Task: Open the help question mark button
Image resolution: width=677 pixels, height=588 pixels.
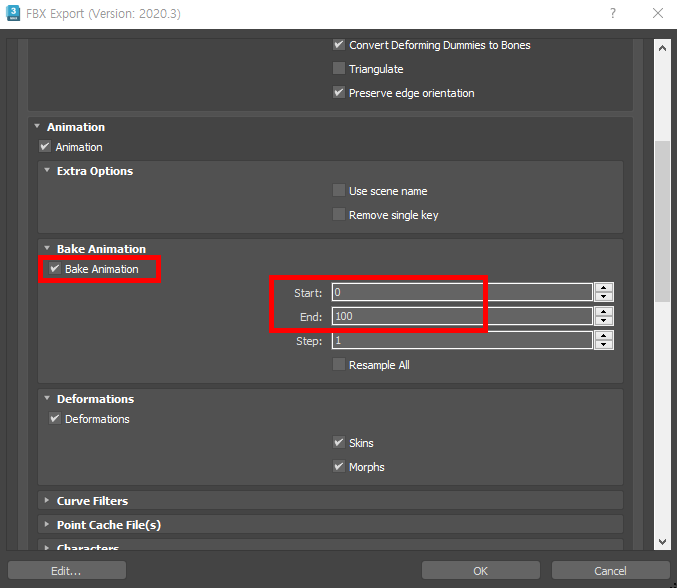Action: [613, 13]
